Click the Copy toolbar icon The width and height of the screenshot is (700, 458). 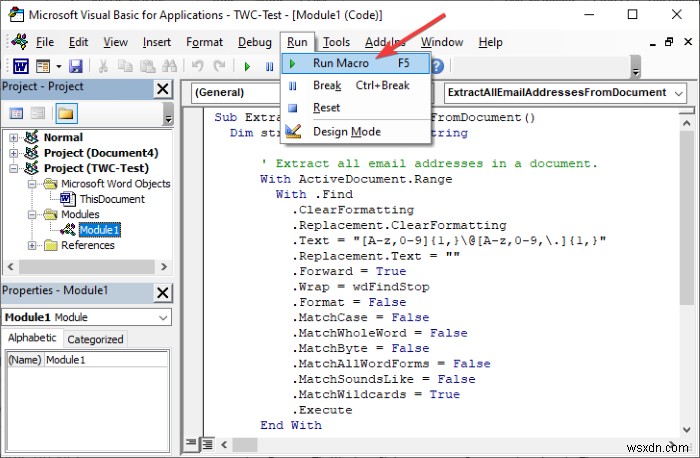125,67
